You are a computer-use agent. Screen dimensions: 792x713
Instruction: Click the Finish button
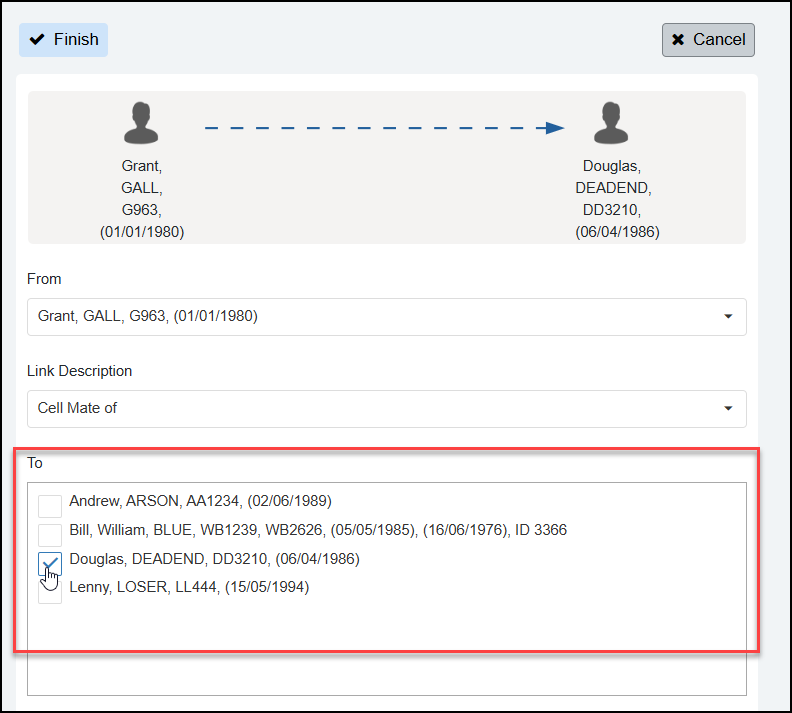coord(64,40)
